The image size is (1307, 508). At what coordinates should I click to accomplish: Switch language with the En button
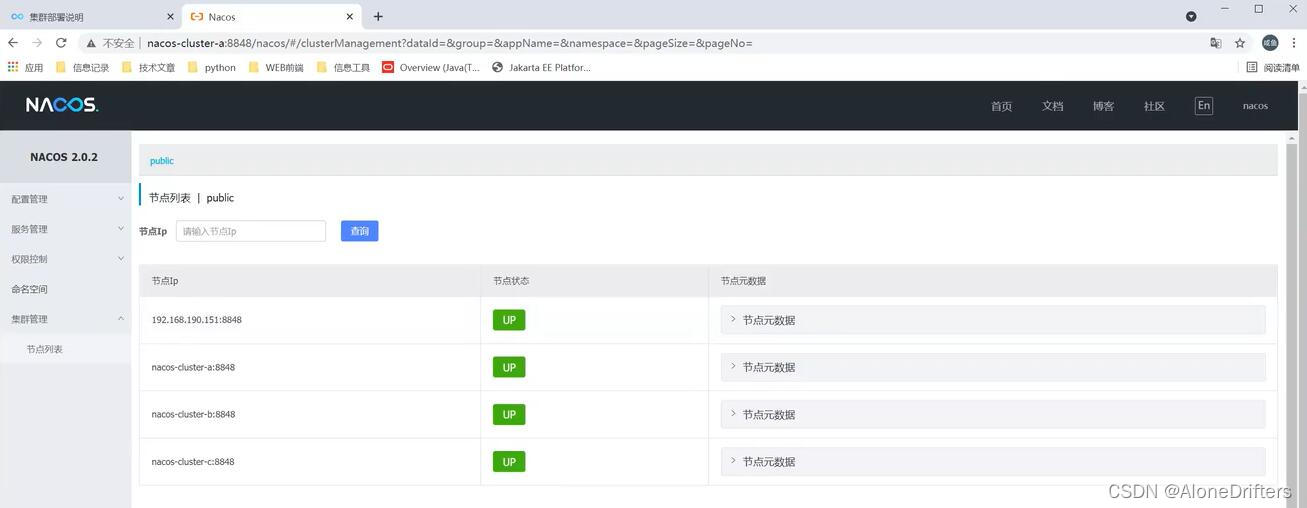point(1203,106)
